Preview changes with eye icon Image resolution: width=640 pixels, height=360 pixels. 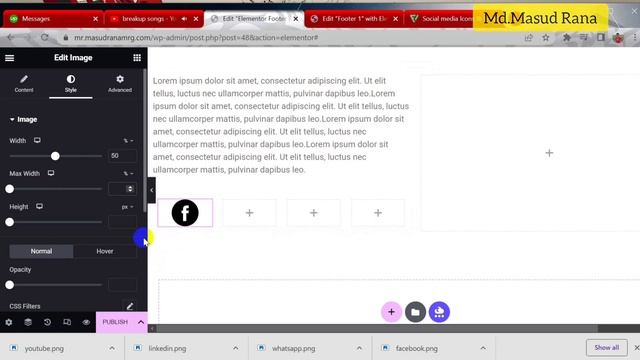(86, 322)
